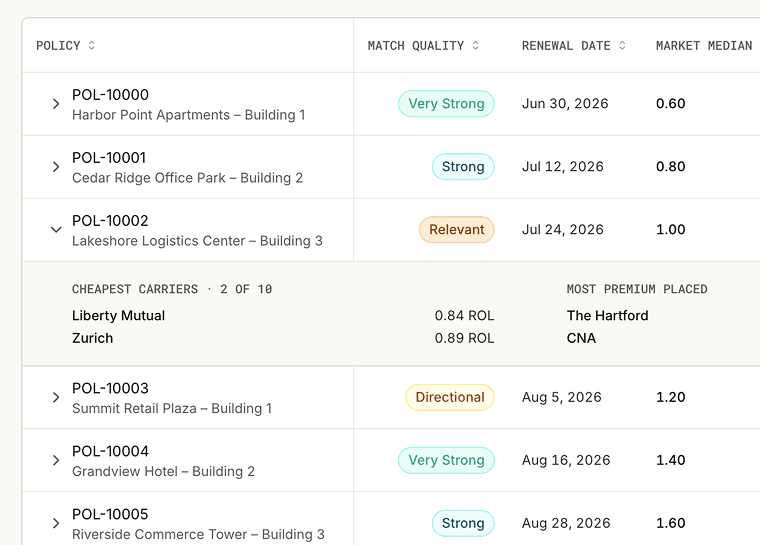This screenshot has width=760, height=545.
Task: Click the Market Median column header
Action: point(704,46)
